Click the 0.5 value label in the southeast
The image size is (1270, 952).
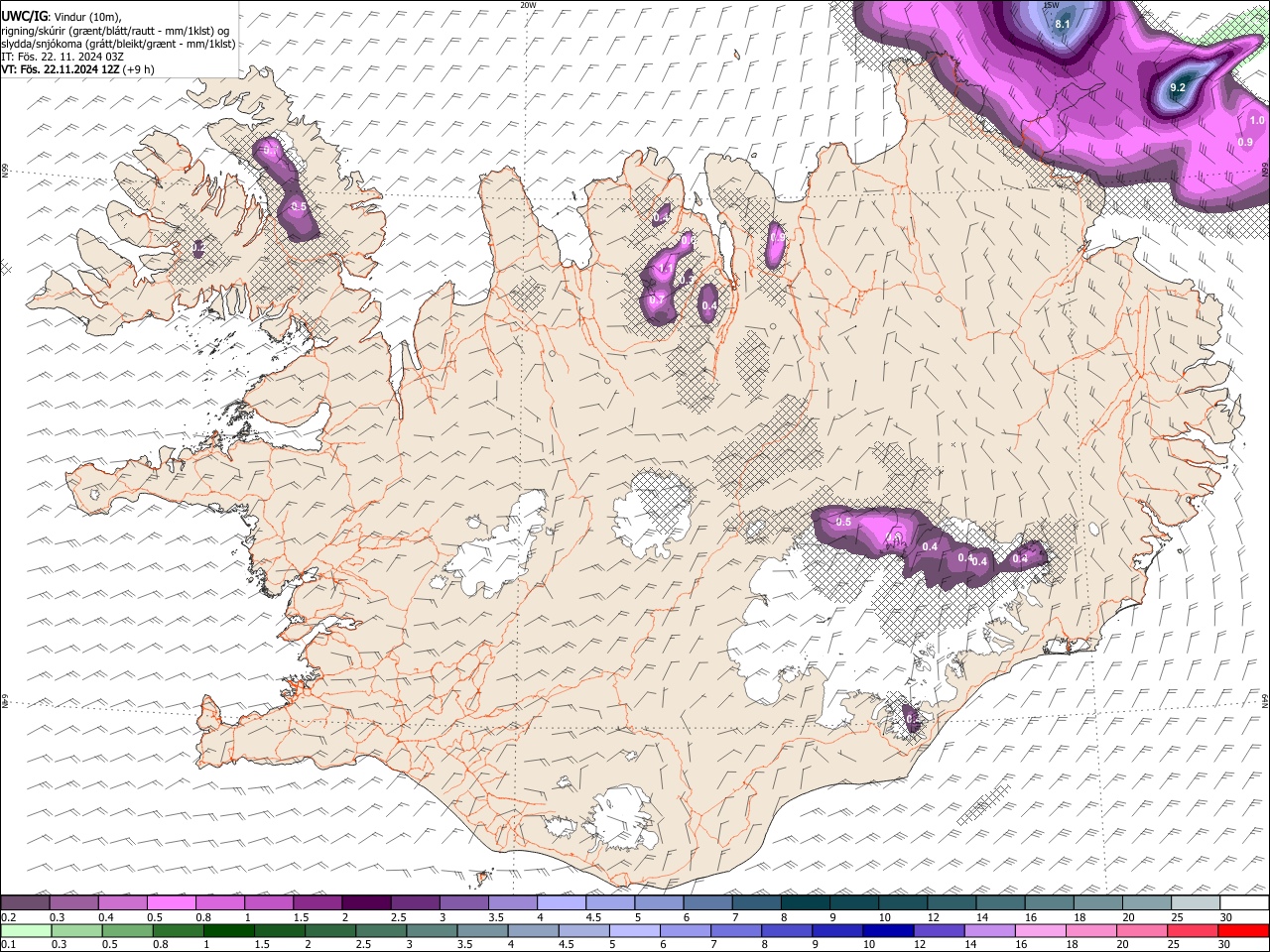point(844,522)
